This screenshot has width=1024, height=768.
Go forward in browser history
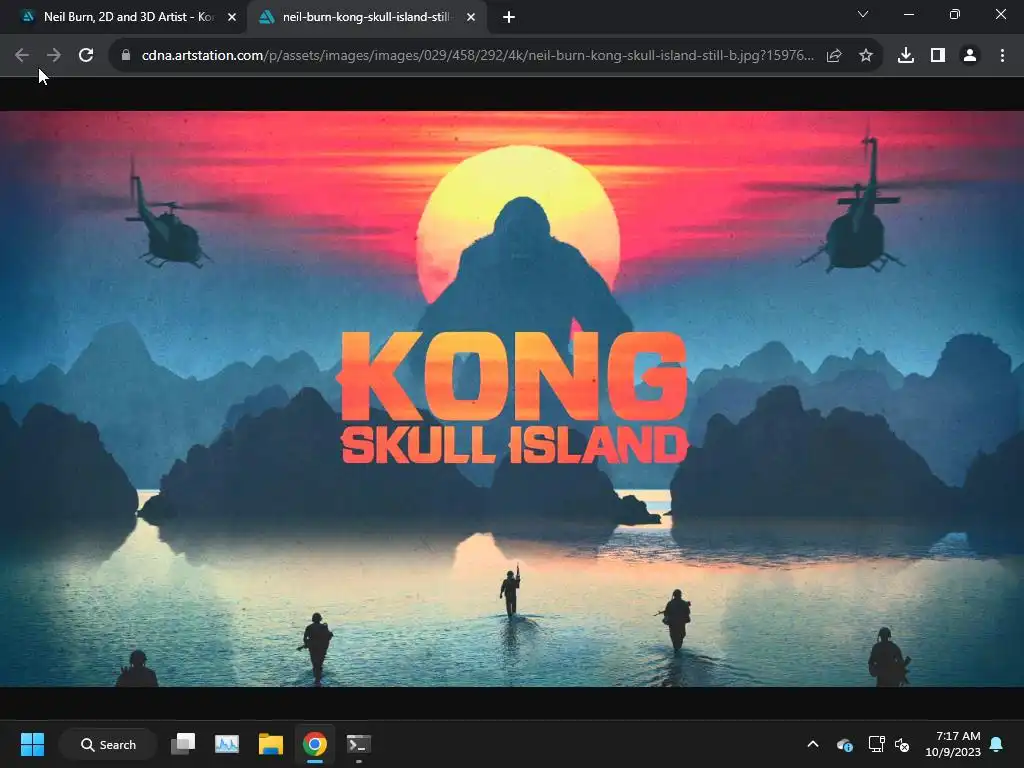pyautogui.click(x=54, y=56)
